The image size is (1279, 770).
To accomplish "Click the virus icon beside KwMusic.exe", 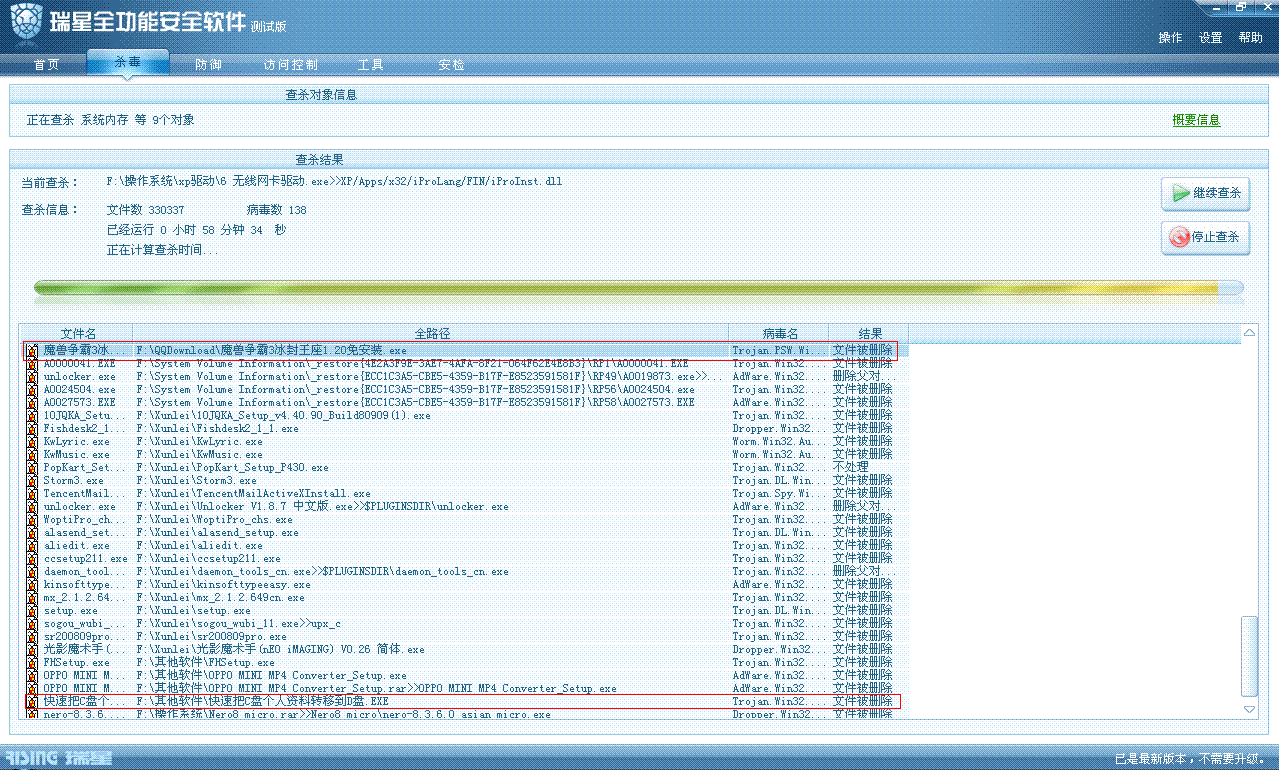I will click(x=32, y=455).
